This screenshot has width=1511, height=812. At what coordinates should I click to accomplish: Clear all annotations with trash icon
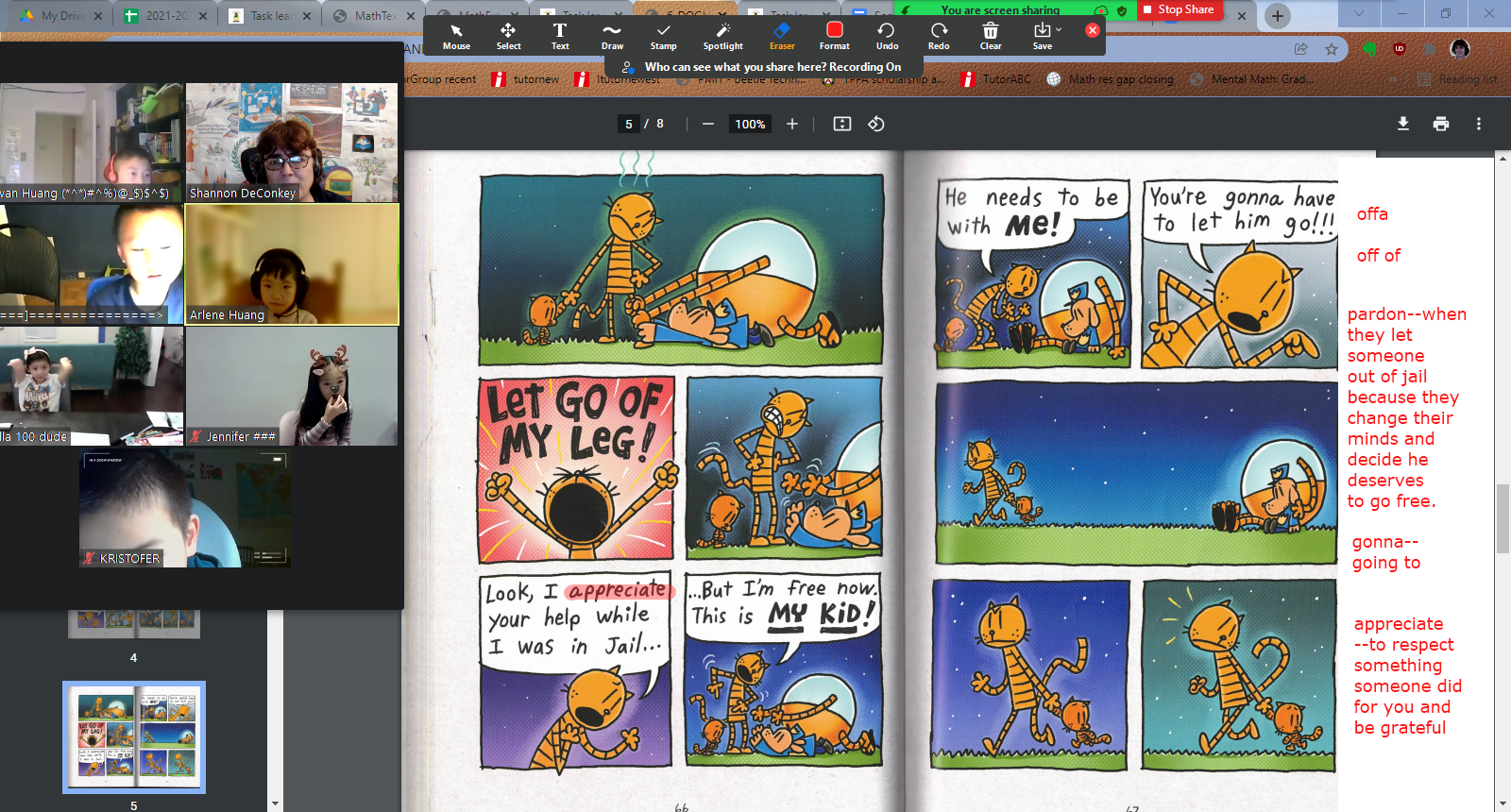991,36
